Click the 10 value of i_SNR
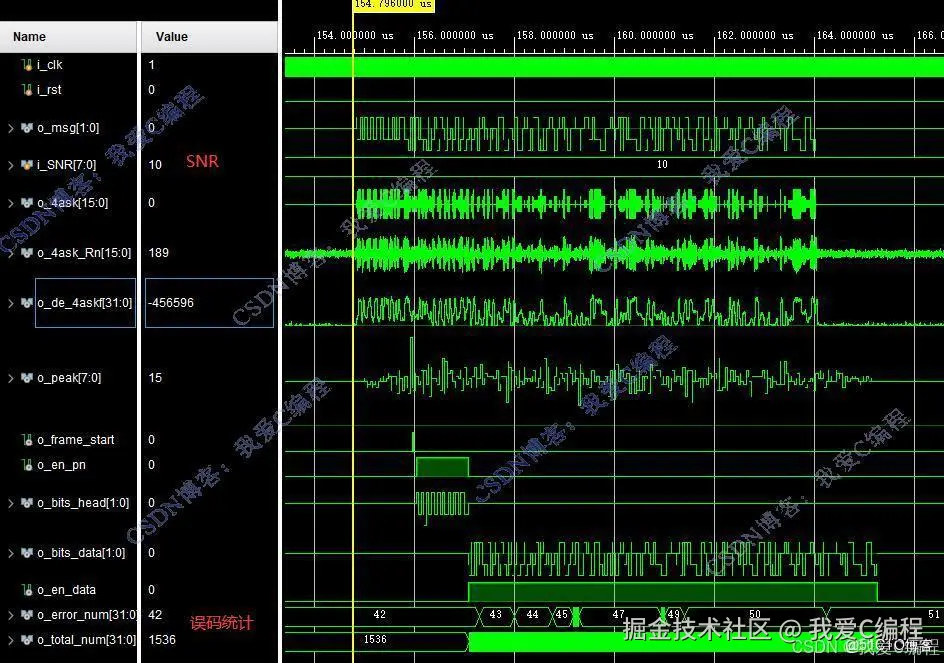This screenshot has width=944, height=663. point(155,164)
